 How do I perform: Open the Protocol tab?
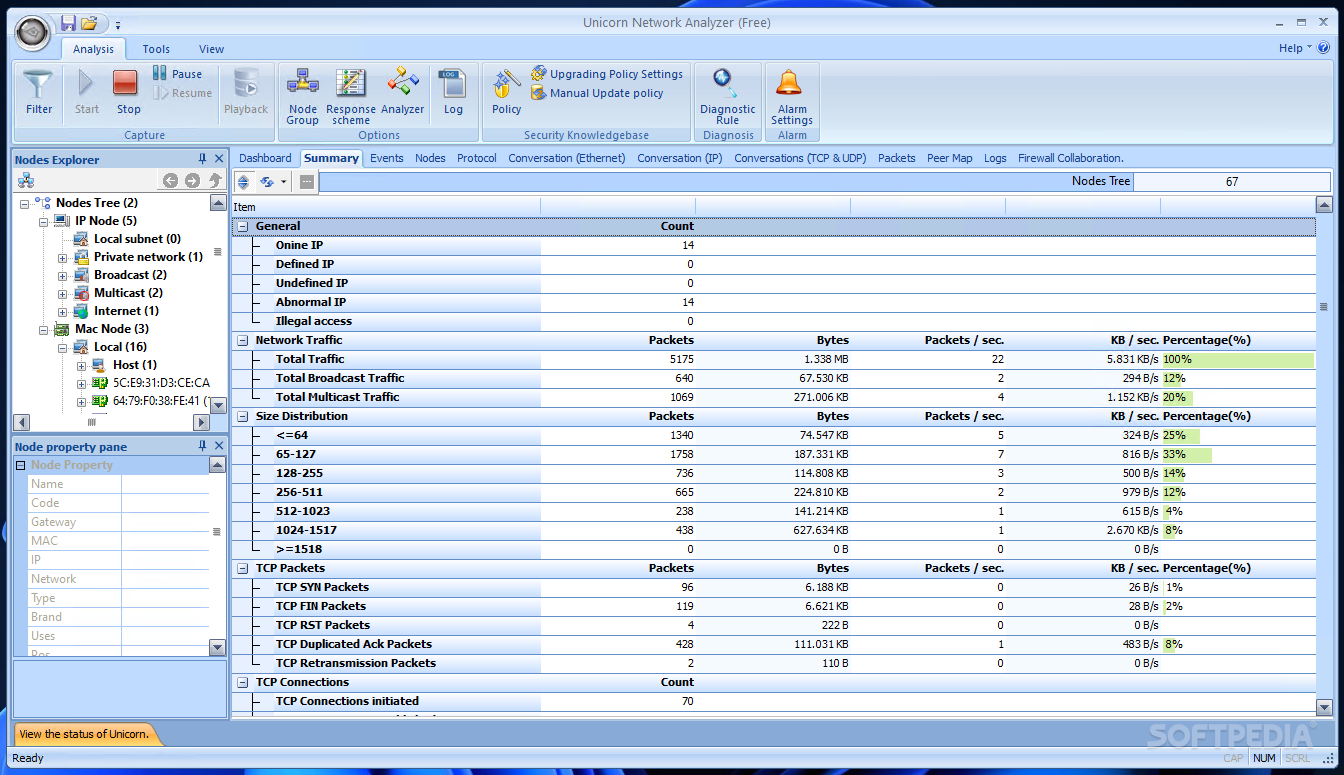pos(477,158)
